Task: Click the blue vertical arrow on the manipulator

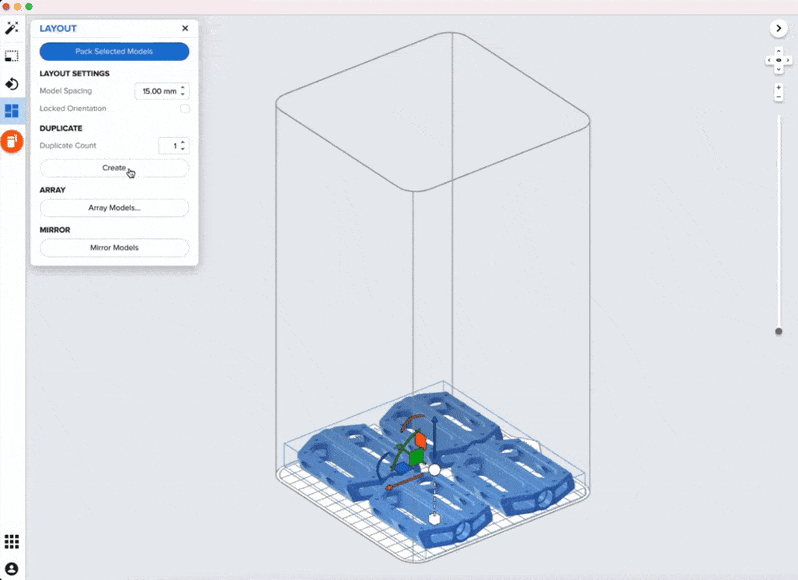Action: click(435, 438)
